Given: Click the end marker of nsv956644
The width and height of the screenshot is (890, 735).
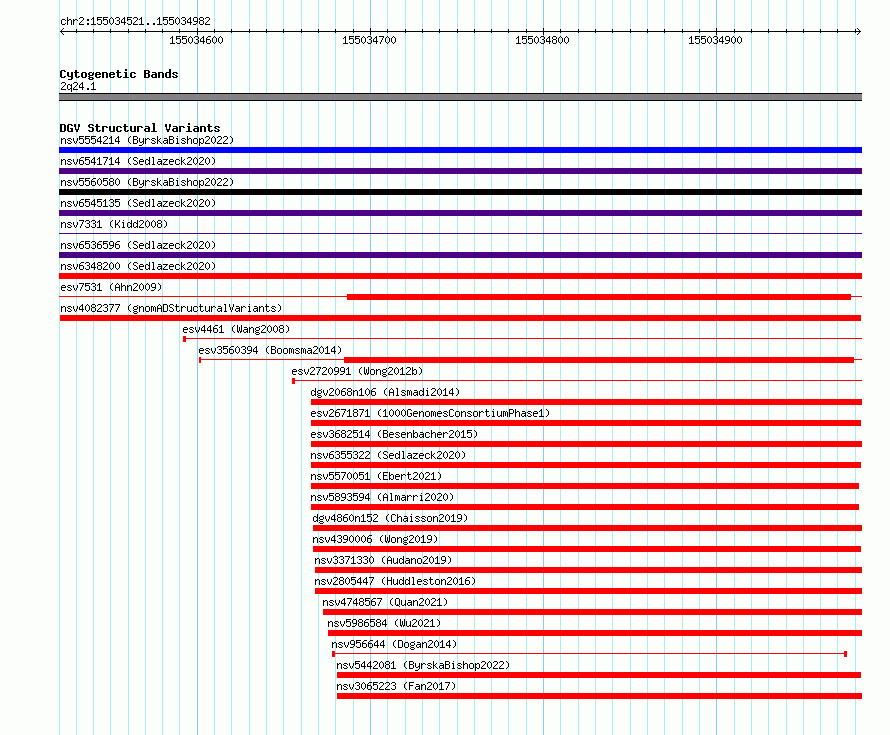Looking at the screenshot, I should pyautogui.click(x=846, y=654).
